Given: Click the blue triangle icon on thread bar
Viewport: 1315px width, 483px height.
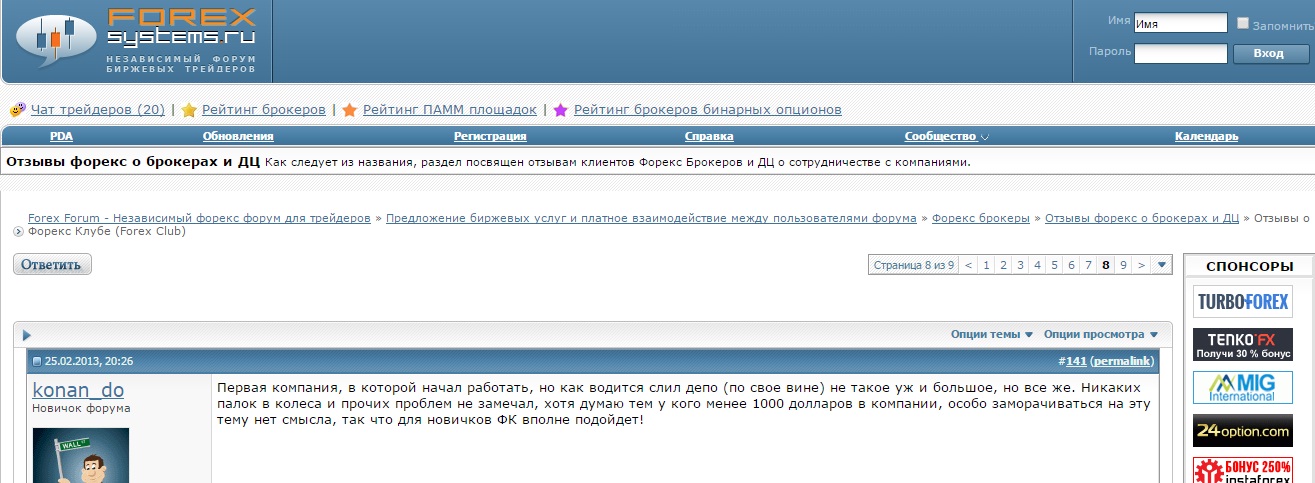Looking at the screenshot, I should pos(27,335).
